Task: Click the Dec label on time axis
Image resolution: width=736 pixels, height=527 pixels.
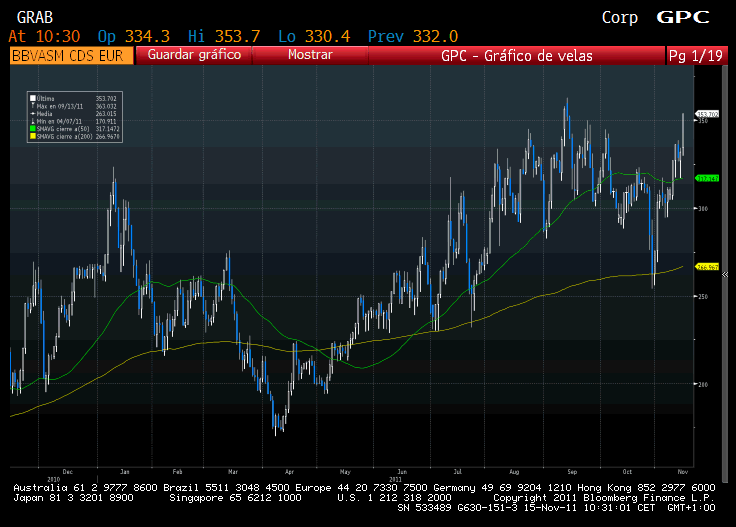Action: tap(68, 472)
